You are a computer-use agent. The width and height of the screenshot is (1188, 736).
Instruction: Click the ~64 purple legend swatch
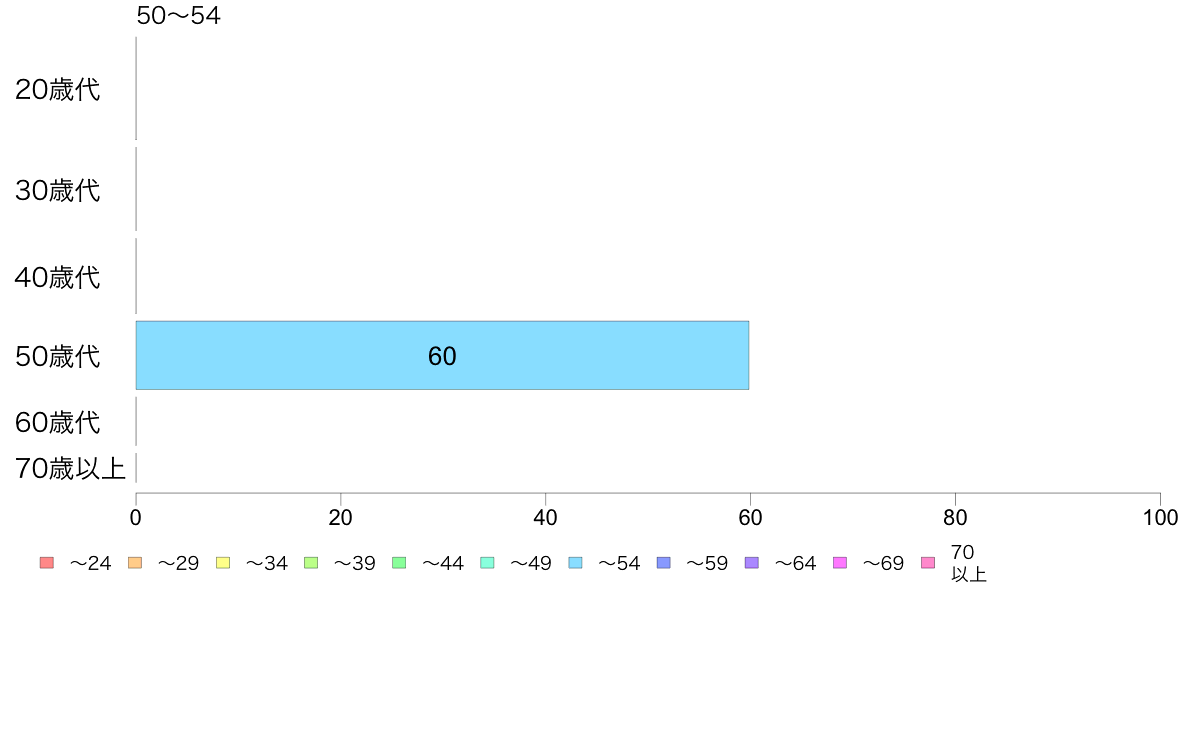click(x=752, y=562)
